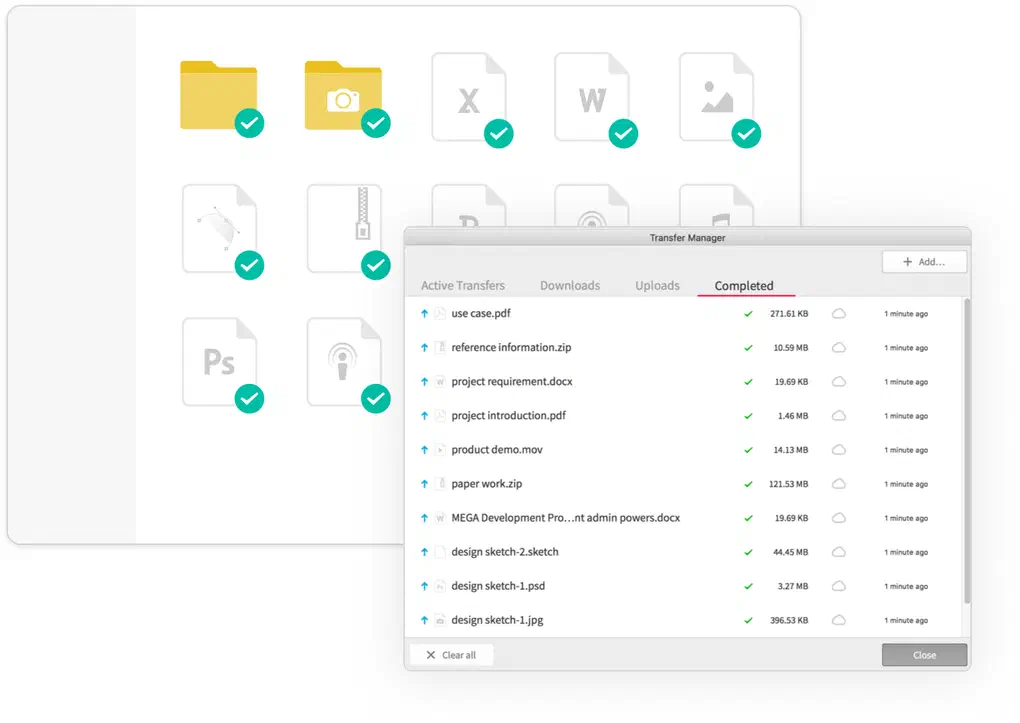This screenshot has width=1020, height=723.
Task: Click the cloud icon beside design sketch-1.jpg
Action: point(839,620)
